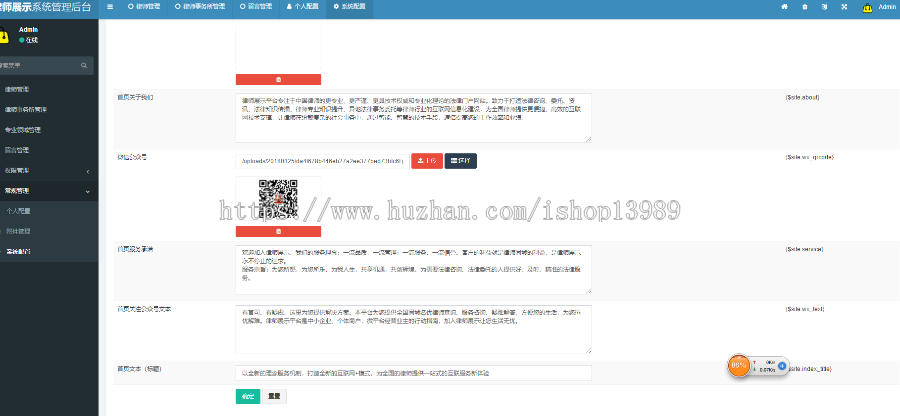Collapse the 常规管理 sidebar menu
The height and width of the screenshot is (416, 900).
47,191
